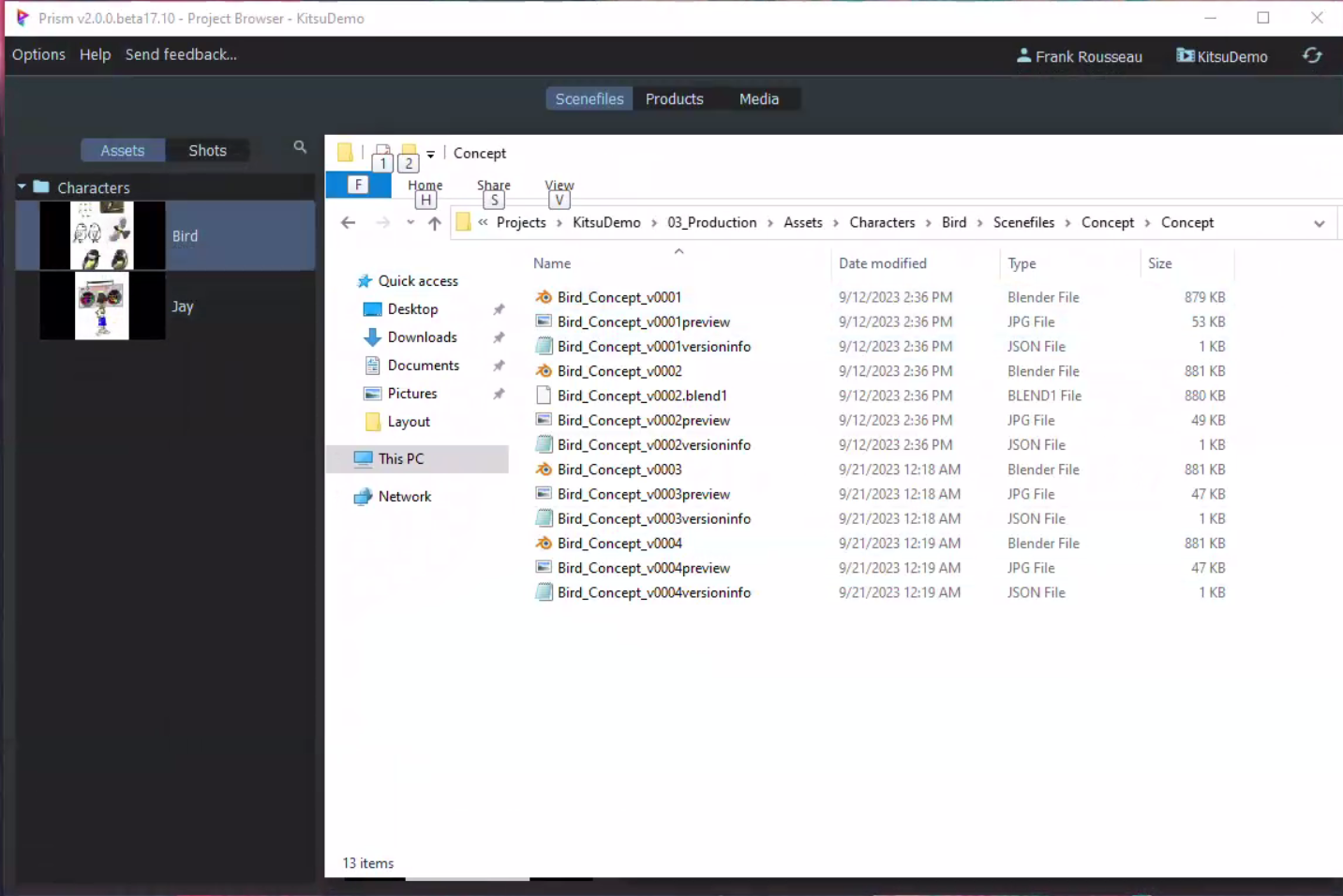Click the Quick access star icon
This screenshot has height=896, width=1343.
click(365, 281)
